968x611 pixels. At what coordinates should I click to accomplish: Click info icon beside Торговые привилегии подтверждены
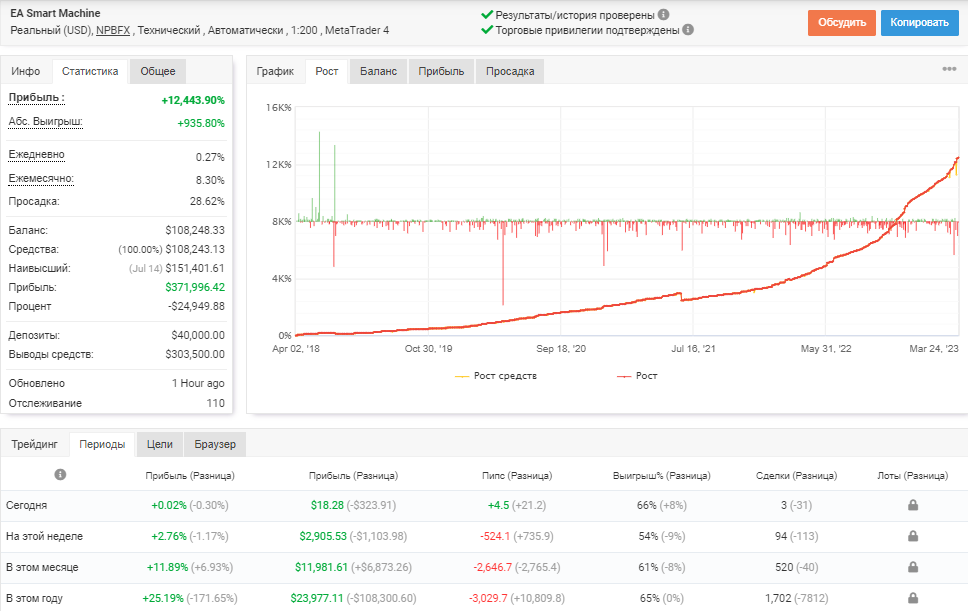pyautogui.click(x=688, y=30)
